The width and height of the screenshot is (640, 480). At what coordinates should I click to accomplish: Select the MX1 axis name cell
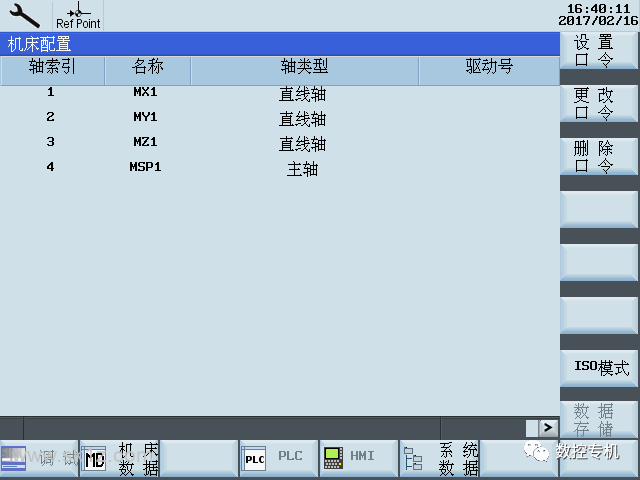click(x=145, y=92)
